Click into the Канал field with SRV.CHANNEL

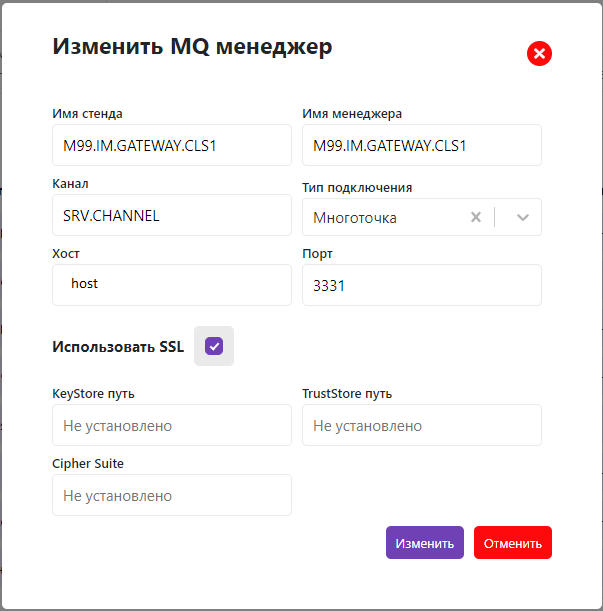click(x=171, y=215)
